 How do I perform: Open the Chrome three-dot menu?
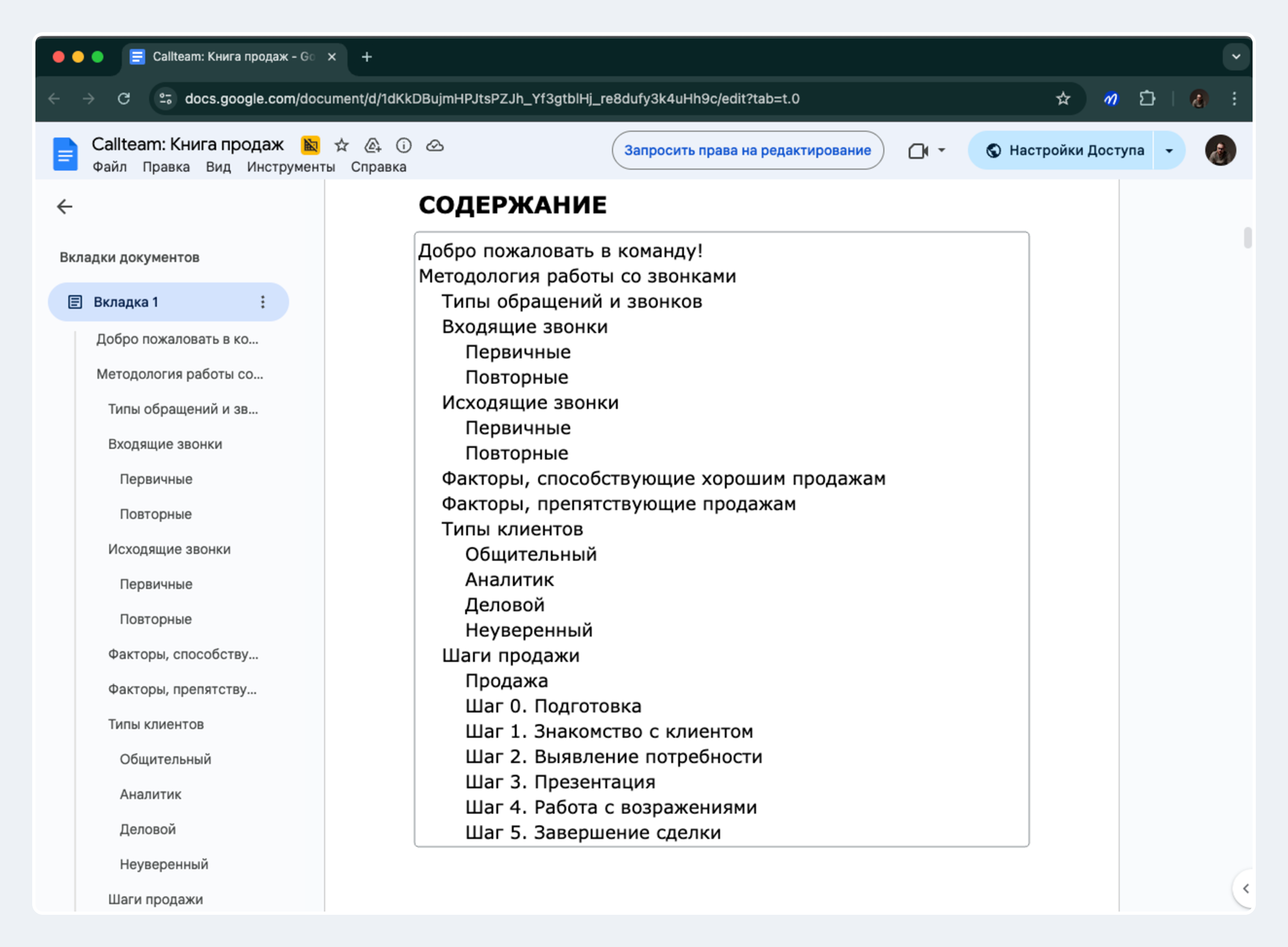pyautogui.click(x=1234, y=99)
